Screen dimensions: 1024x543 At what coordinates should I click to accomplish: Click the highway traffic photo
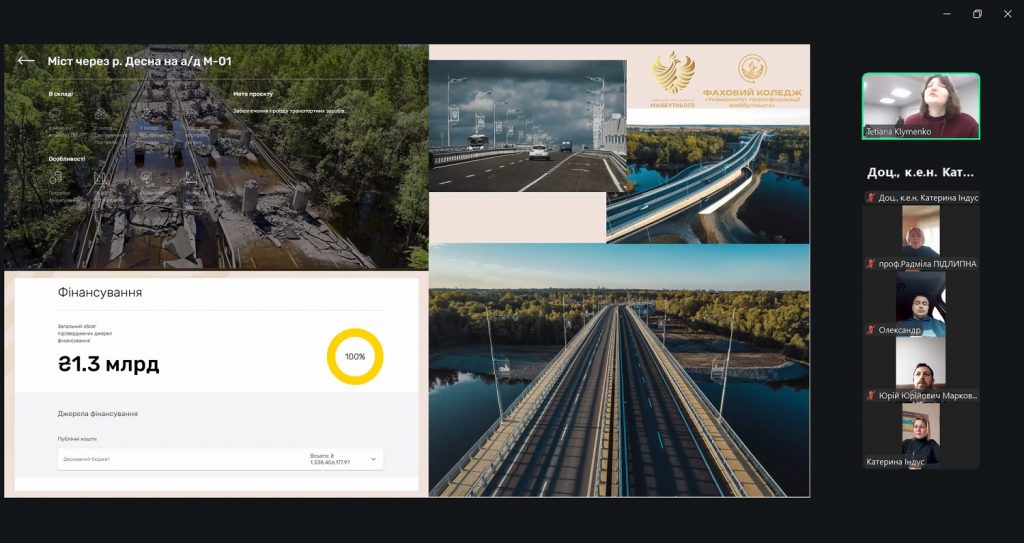tap(527, 125)
